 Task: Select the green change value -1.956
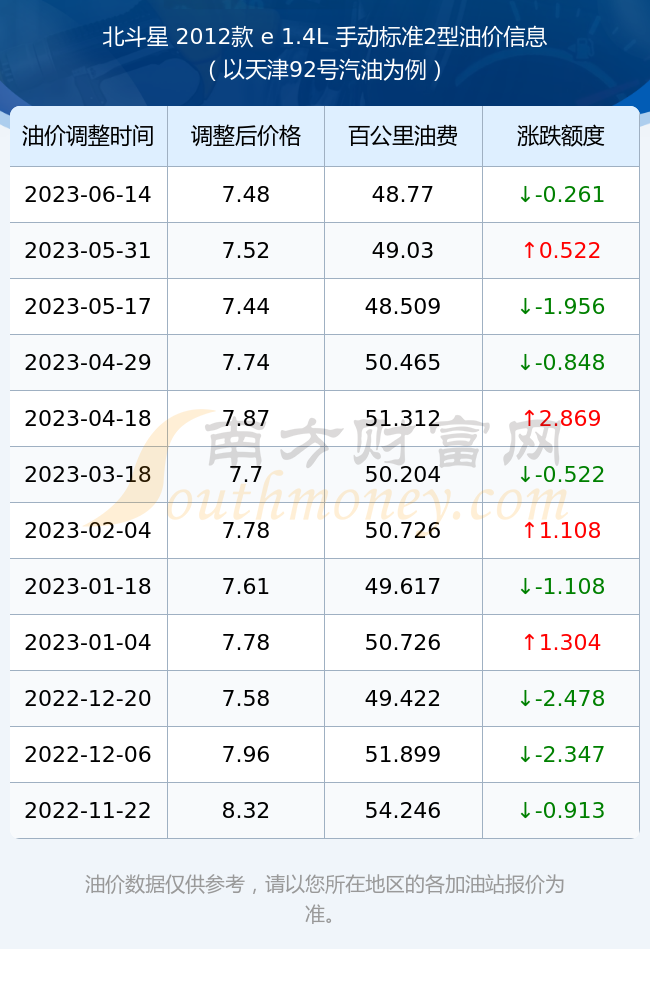[561, 306]
